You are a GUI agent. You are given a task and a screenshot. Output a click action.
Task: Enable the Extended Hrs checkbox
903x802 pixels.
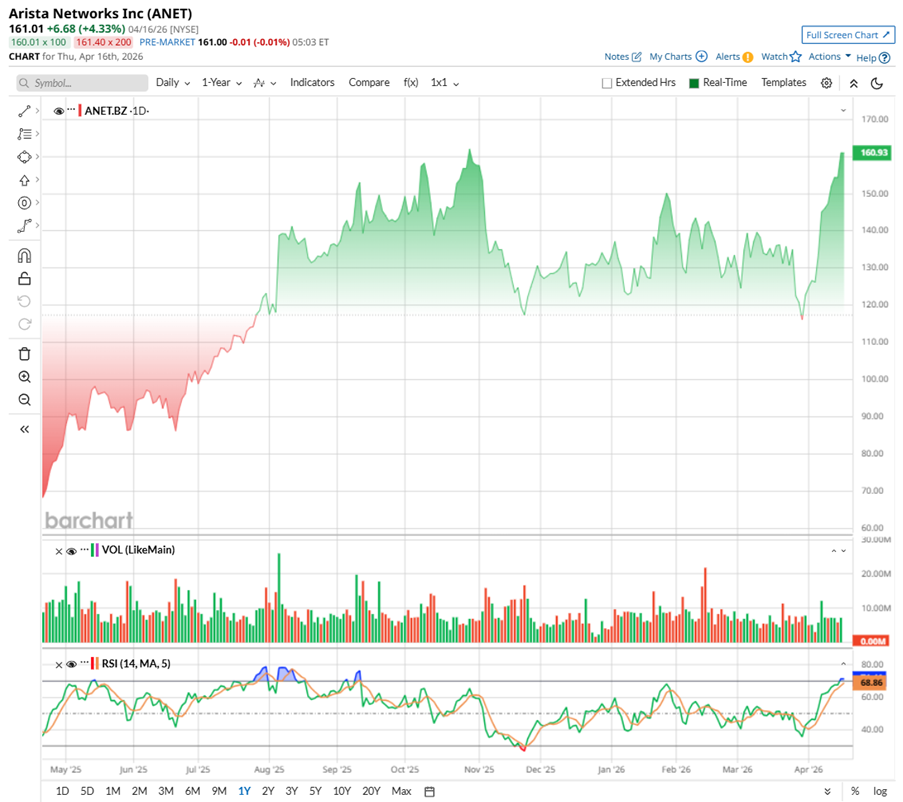(x=607, y=83)
